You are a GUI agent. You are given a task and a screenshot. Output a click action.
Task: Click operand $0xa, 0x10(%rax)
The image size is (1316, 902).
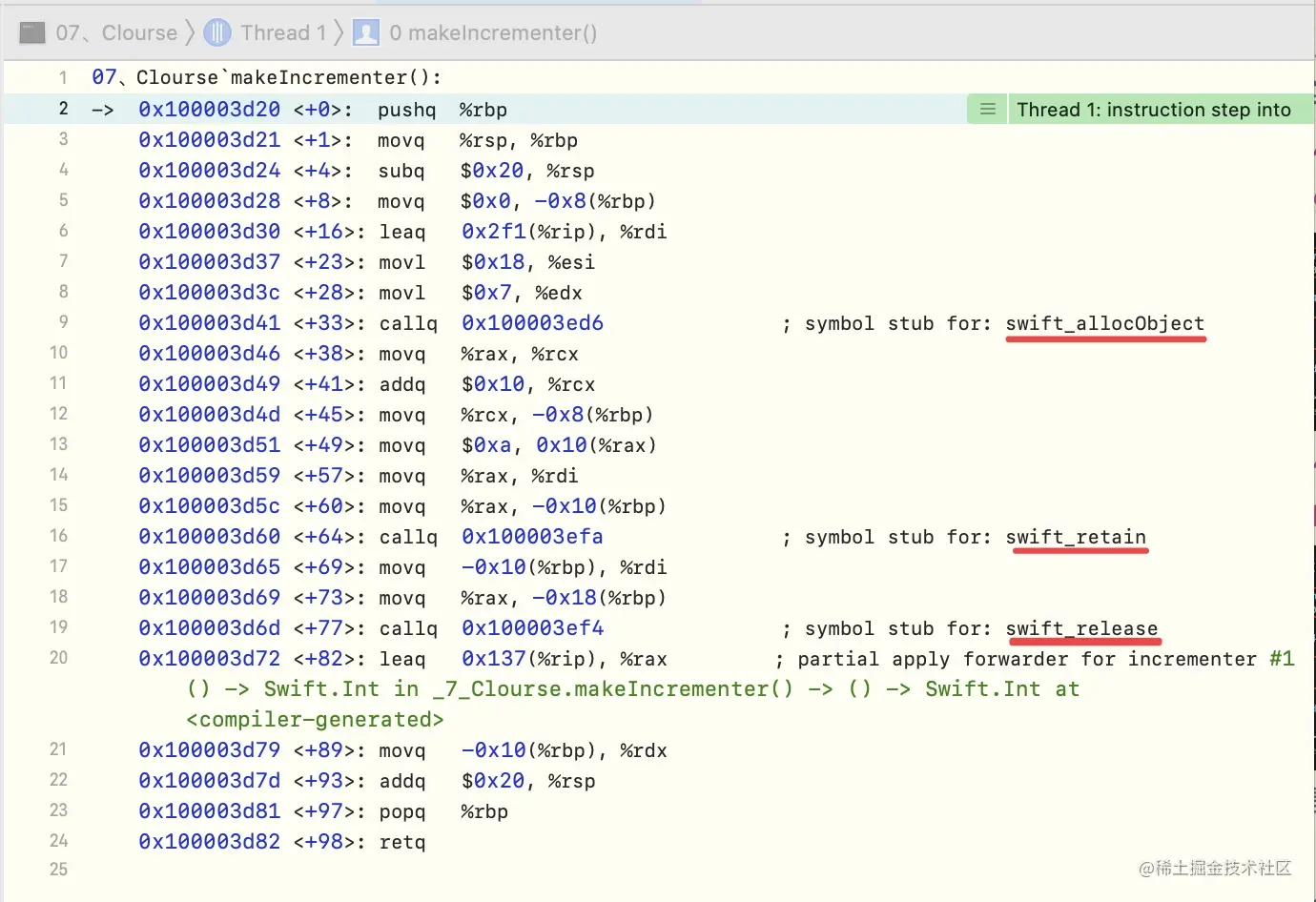click(559, 445)
